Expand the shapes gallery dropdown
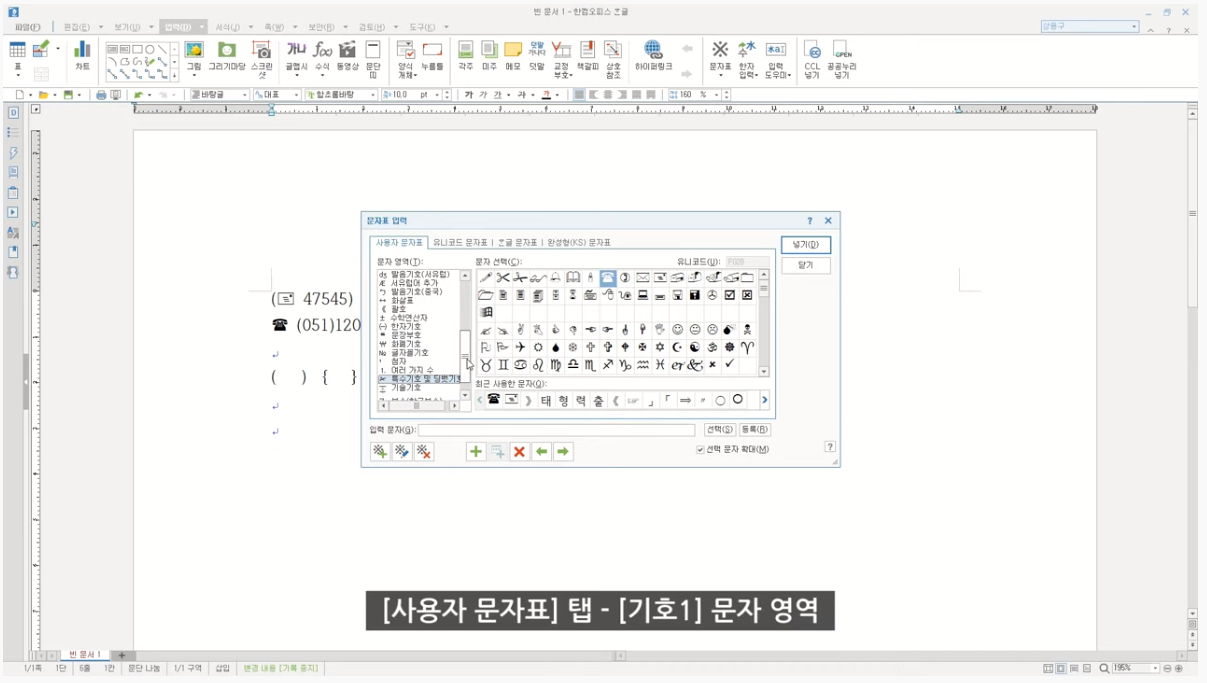This screenshot has width=1207, height=683. click(175, 75)
